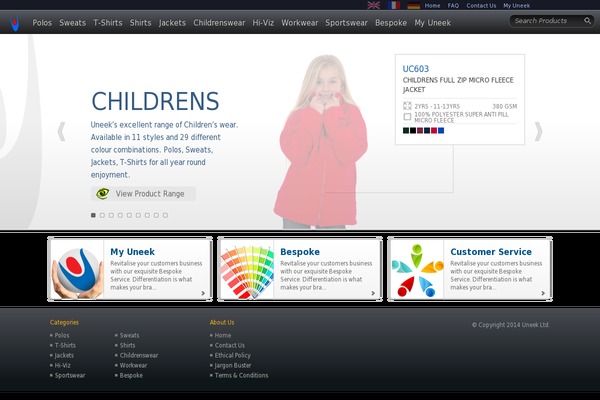Open Hi-Viz in the top navigation bar
The image size is (600, 400).
[263, 23]
